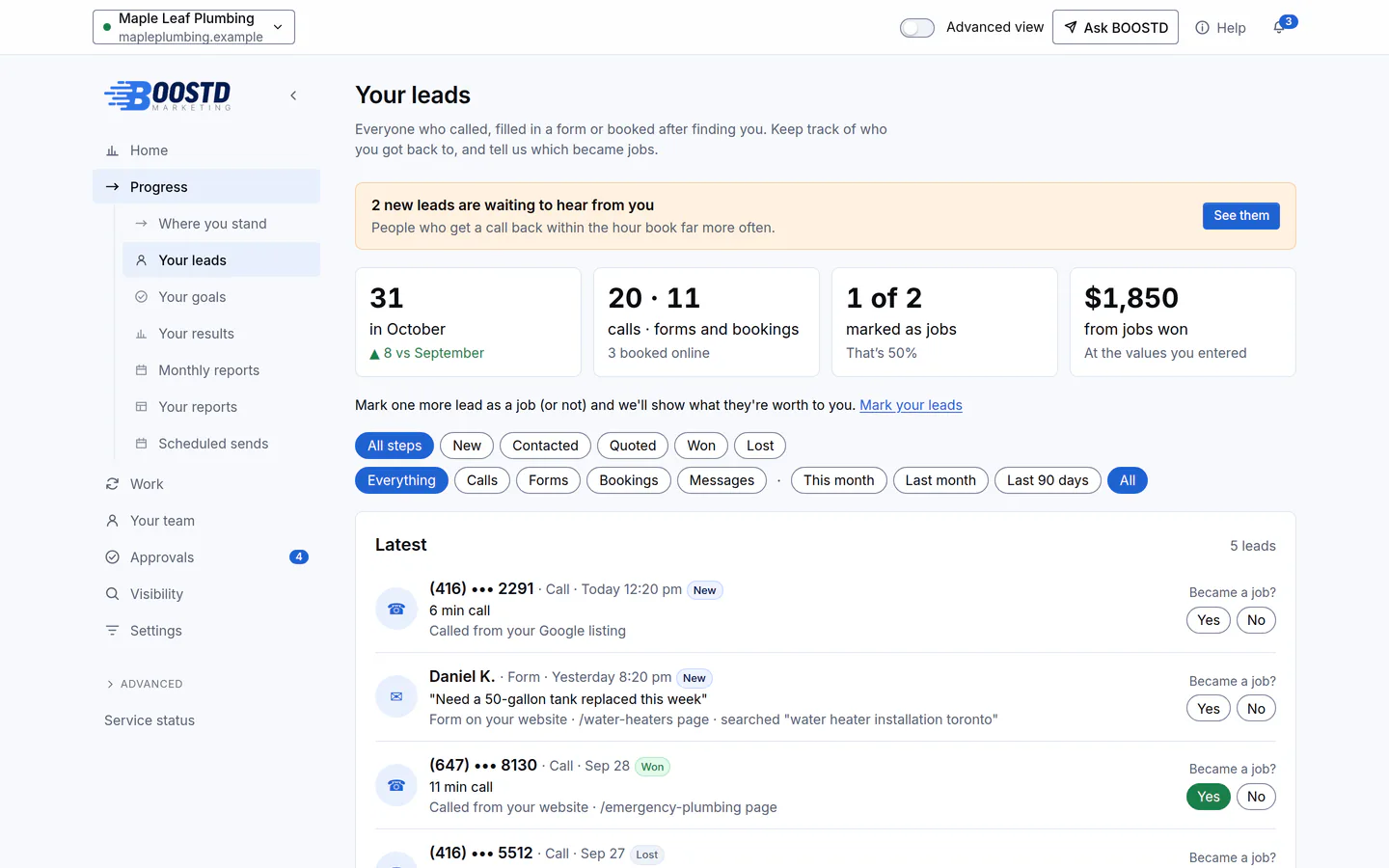Mark the 2291 call as not a job: No
This screenshot has width=1389, height=868.
[1256, 620]
